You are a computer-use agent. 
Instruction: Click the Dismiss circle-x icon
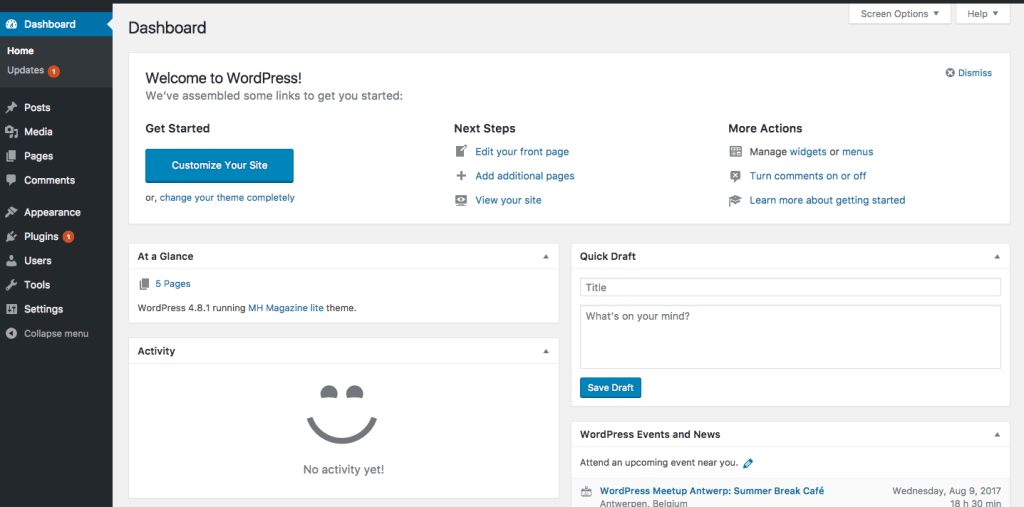tap(950, 73)
